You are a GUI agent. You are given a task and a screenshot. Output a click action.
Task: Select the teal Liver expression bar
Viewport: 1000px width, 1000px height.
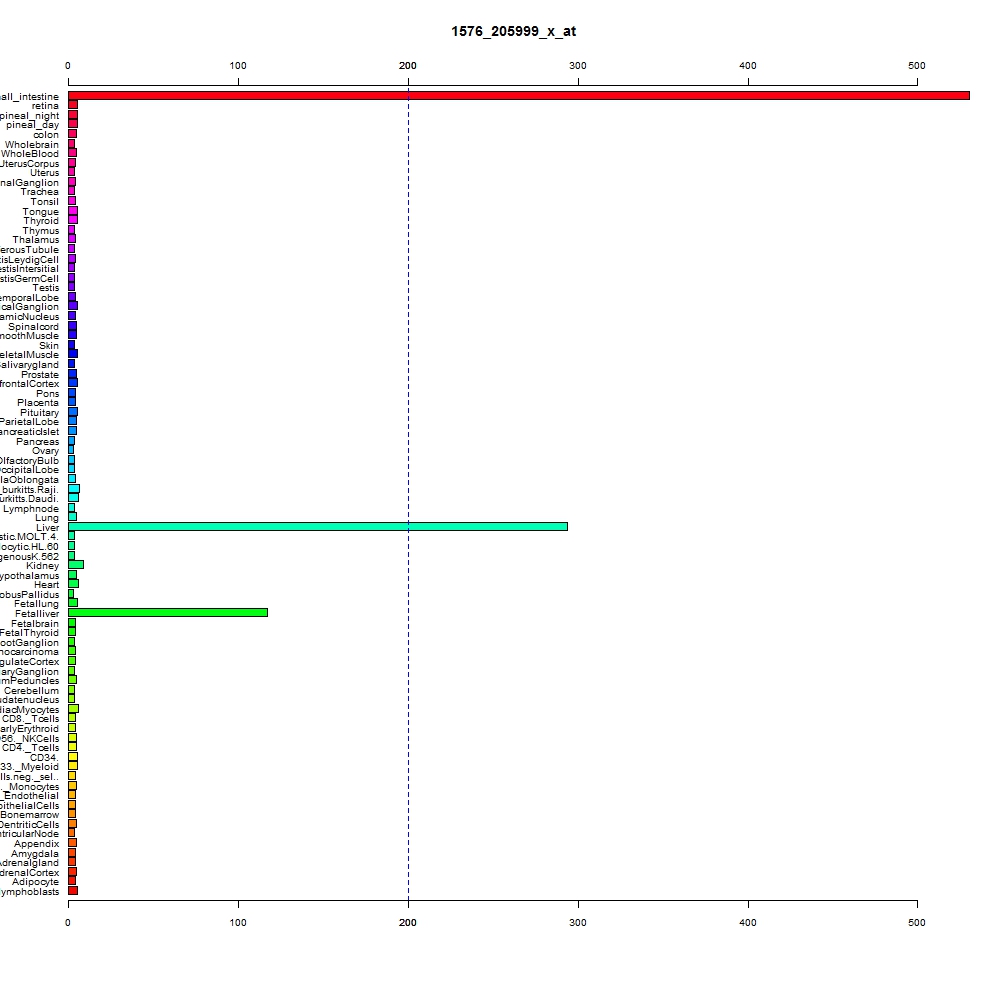318,527
